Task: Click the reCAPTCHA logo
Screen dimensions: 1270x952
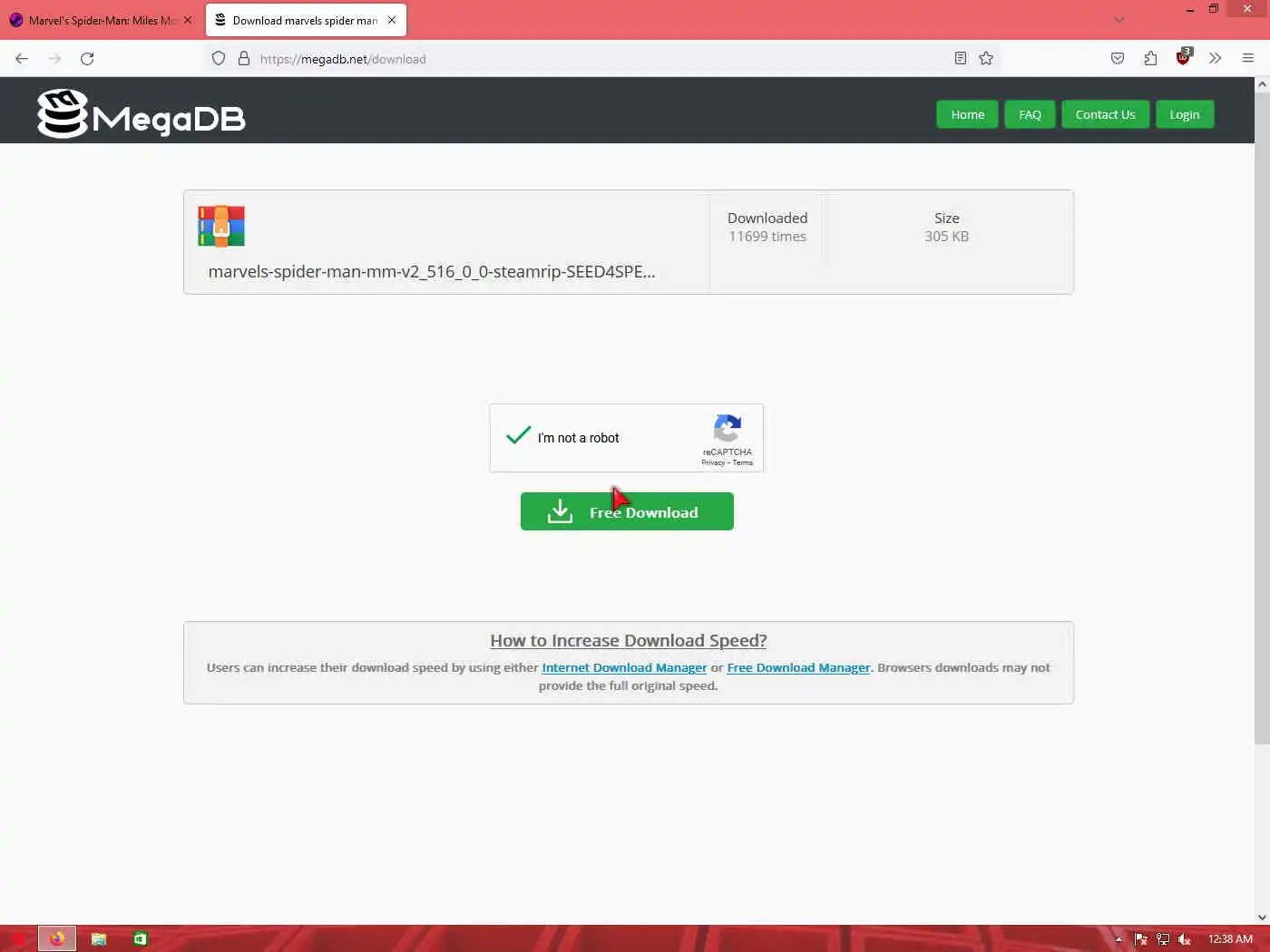Action: [x=728, y=428]
